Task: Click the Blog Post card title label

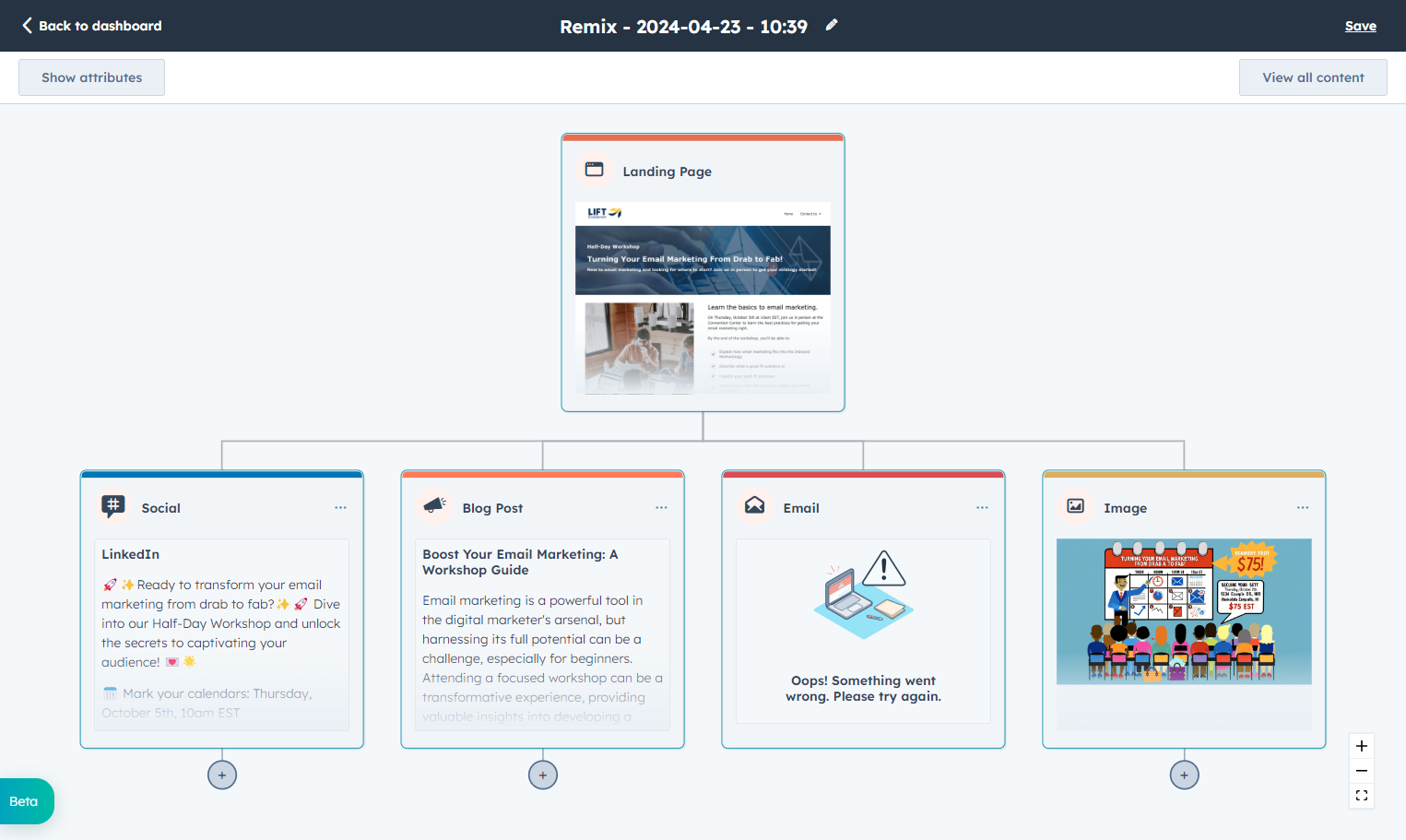Action: [492, 508]
